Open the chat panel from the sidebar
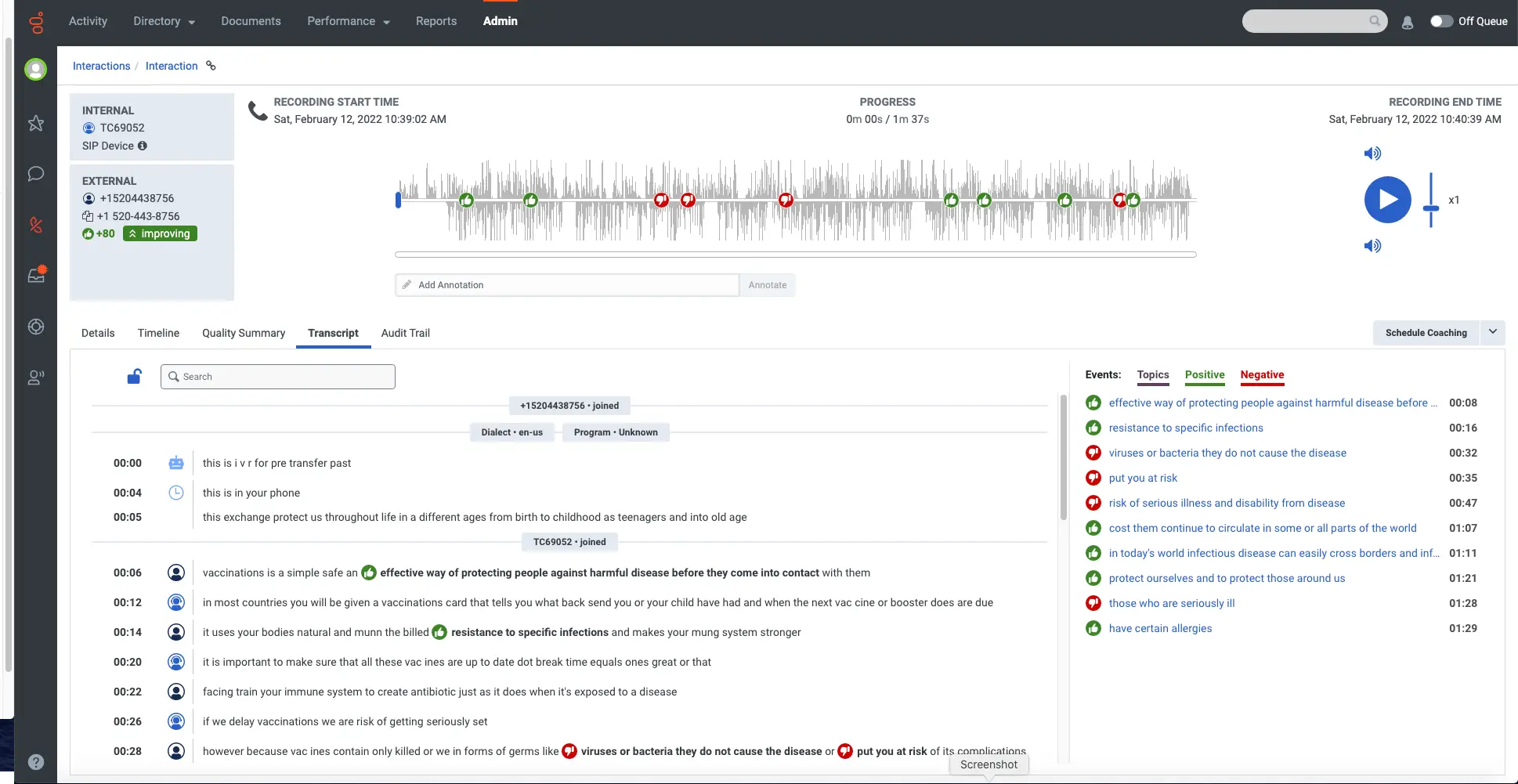 (x=36, y=174)
